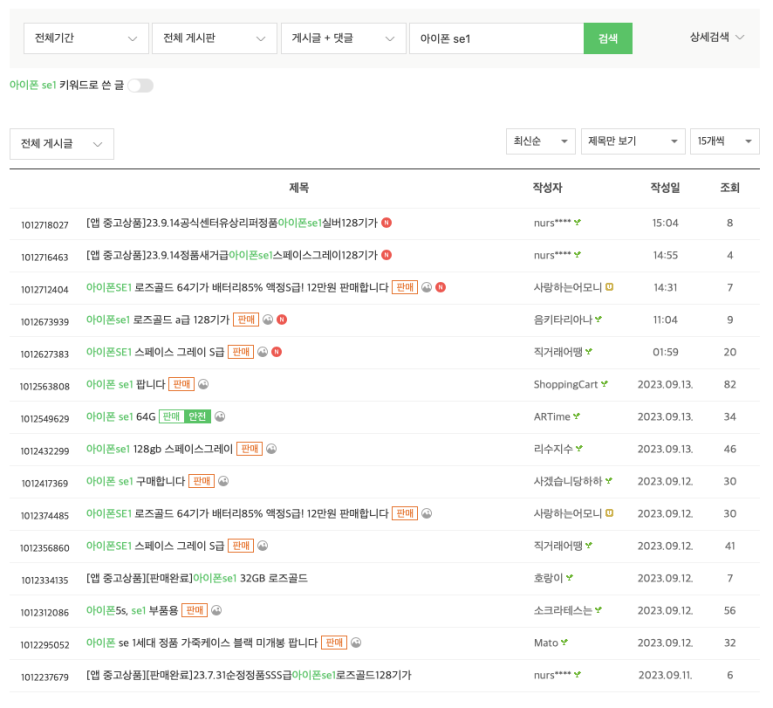The image size is (773, 708).
Task: Click the green sprout icon next to ShoppingCart
Action: click(x=605, y=384)
